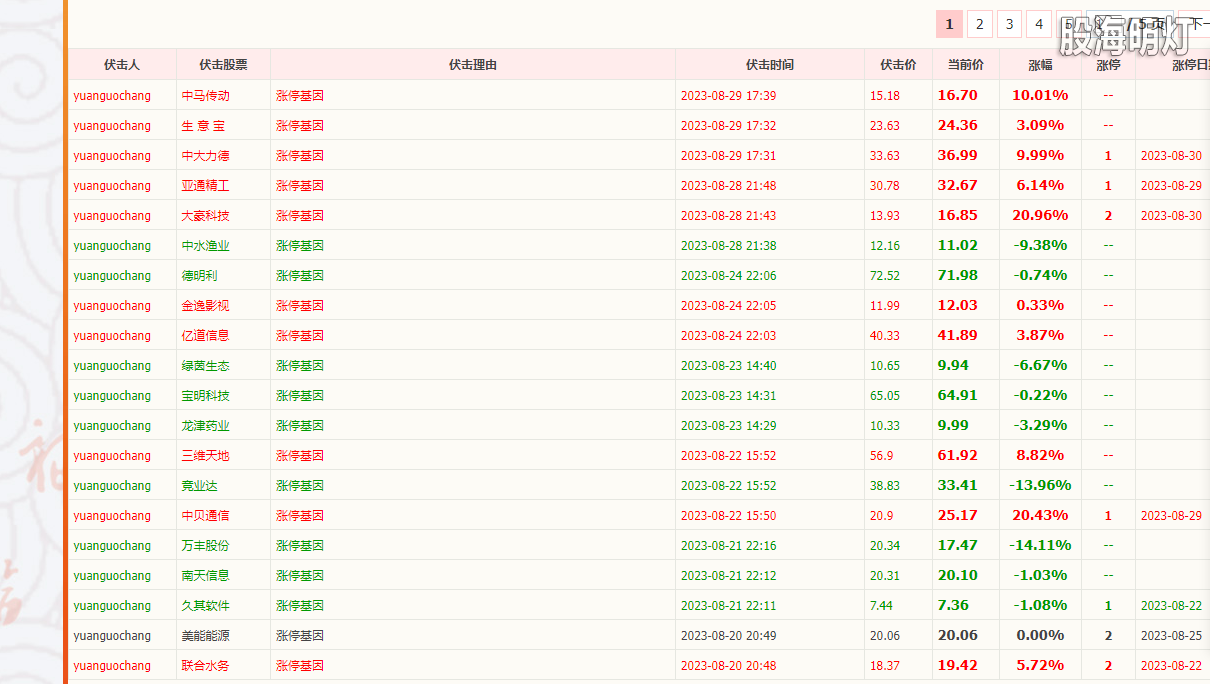Select current price 71.98
1210x684 pixels.
click(957, 276)
